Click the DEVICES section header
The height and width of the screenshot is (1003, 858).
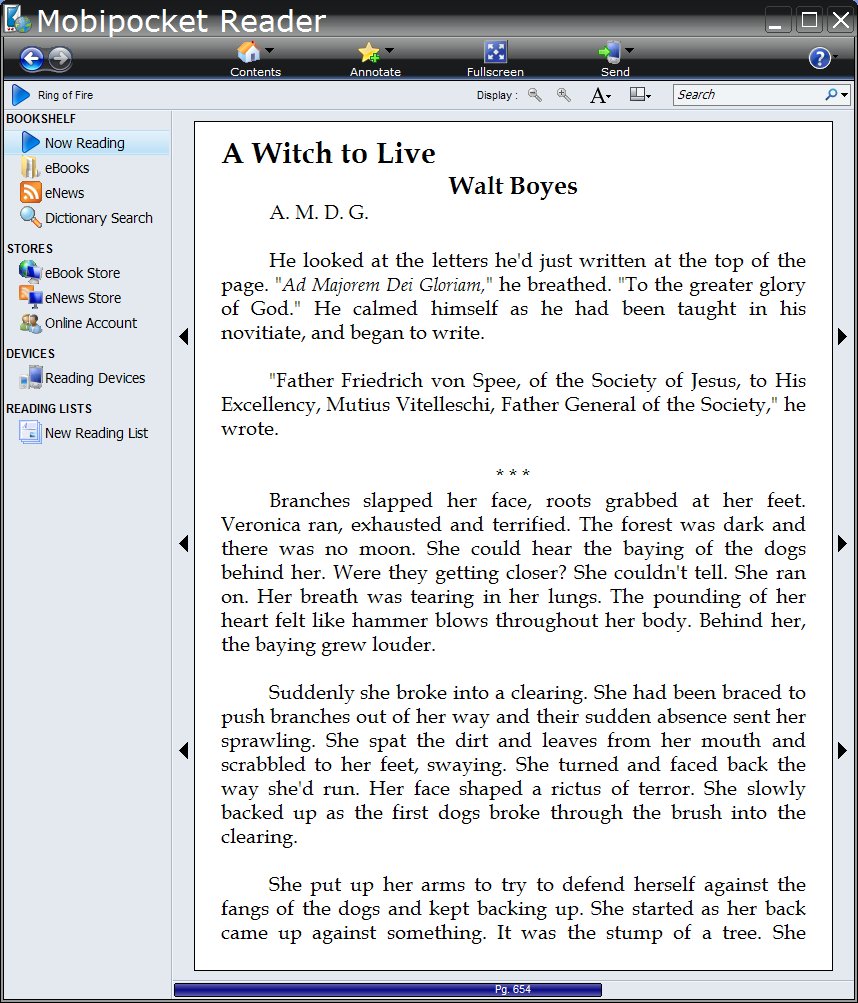click(31, 354)
